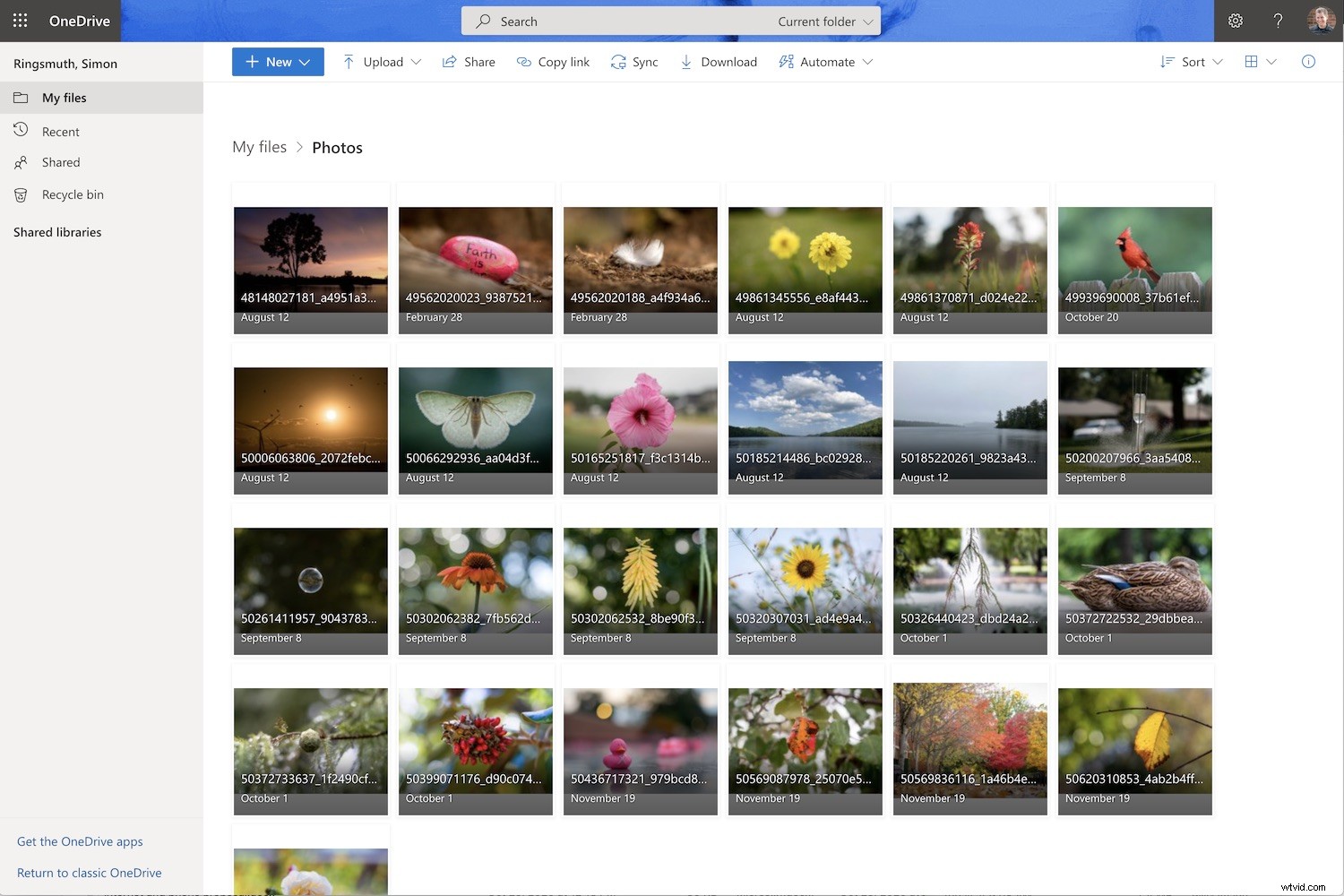Click Return to classic OneDrive
1344x896 pixels.
[x=89, y=872]
